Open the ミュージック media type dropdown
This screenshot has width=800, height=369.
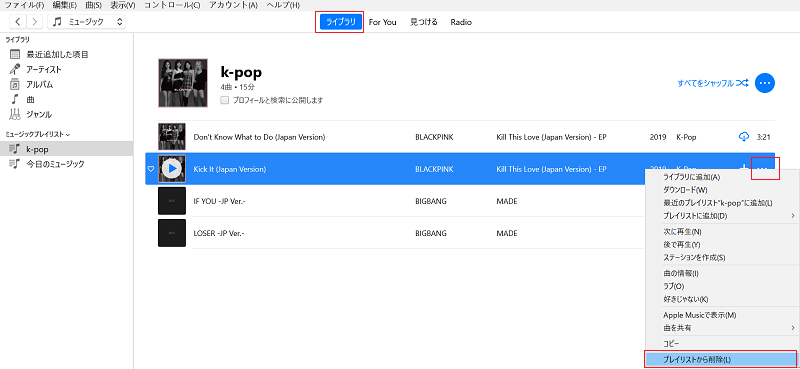pos(86,21)
